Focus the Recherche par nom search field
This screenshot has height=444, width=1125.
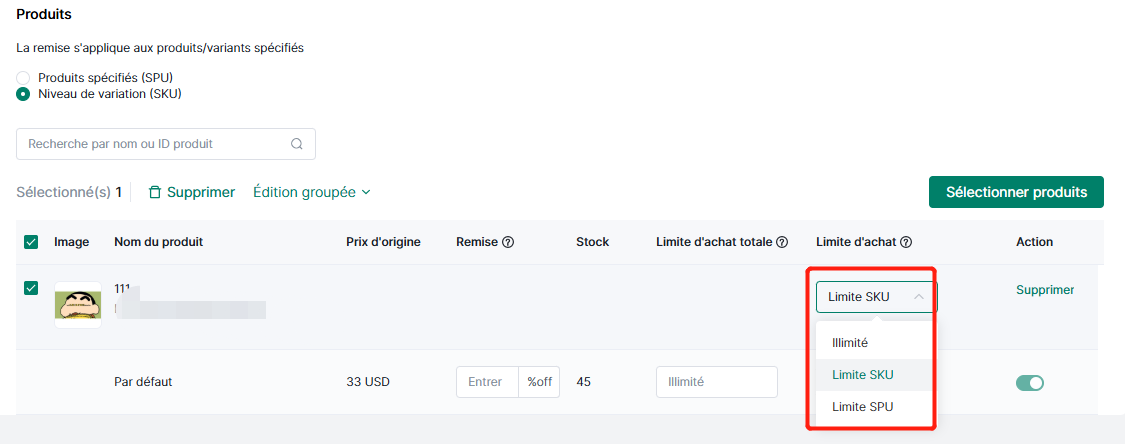pos(166,144)
